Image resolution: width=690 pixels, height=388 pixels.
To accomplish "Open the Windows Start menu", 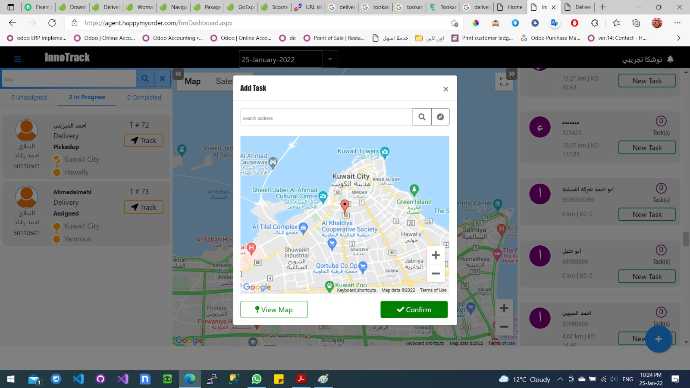I will [11, 379].
